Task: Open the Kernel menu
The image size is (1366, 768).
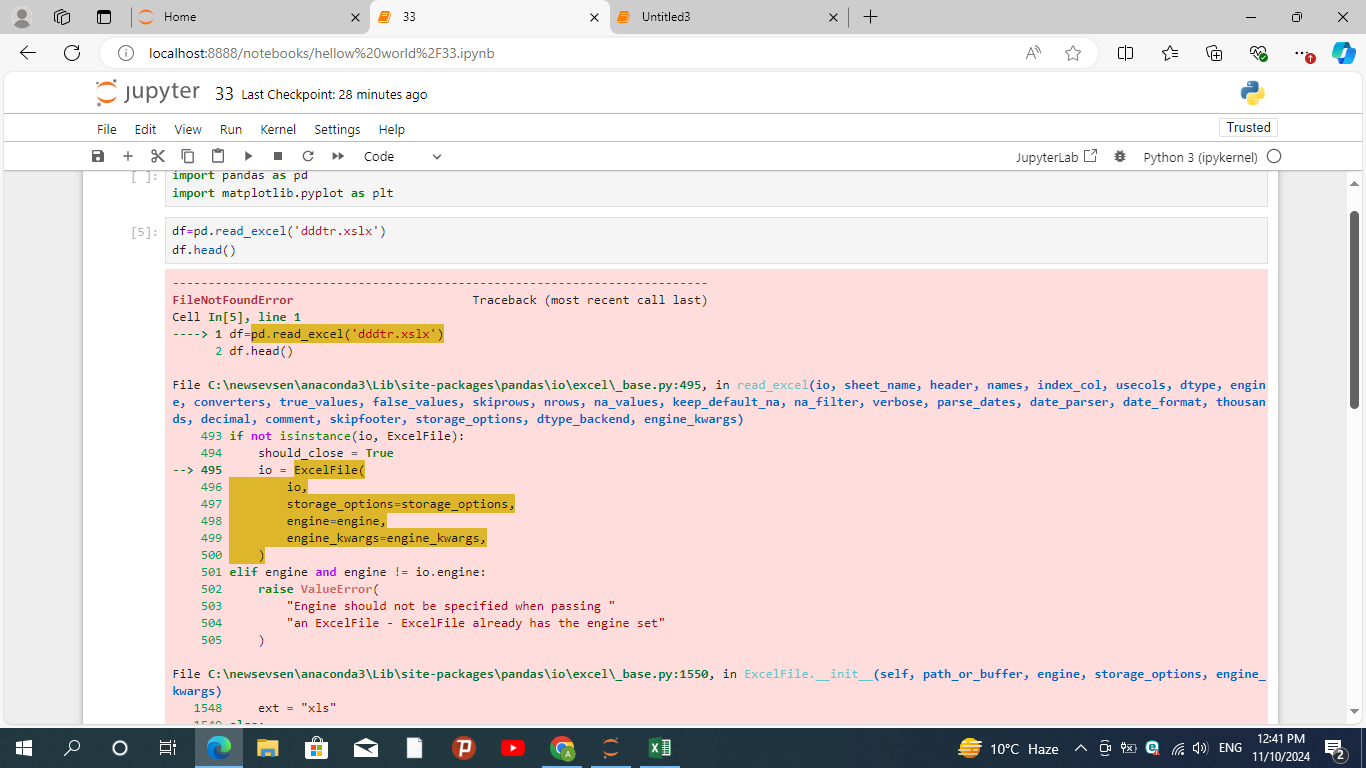Action: 278,129
